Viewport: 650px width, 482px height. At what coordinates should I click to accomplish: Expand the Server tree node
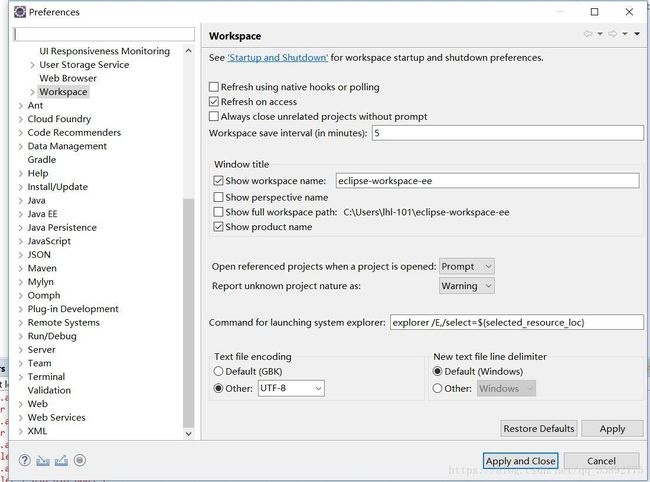[21, 350]
